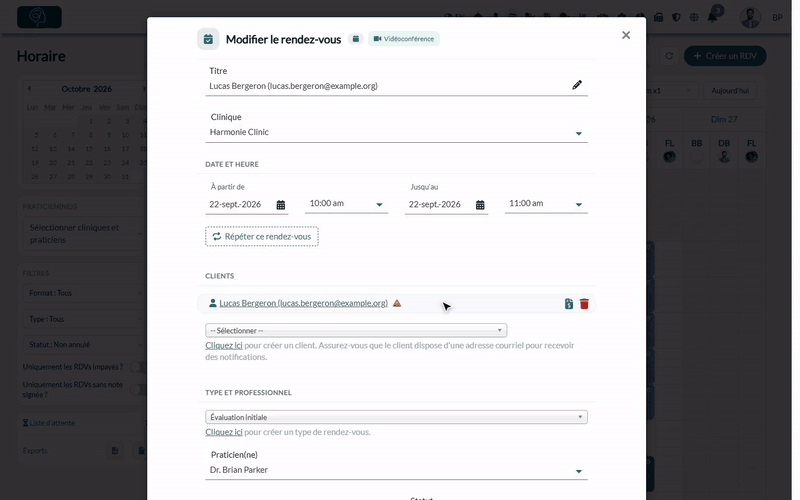Open the Type : Tous filter
The width and height of the screenshot is (800, 500).
coord(84,319)
